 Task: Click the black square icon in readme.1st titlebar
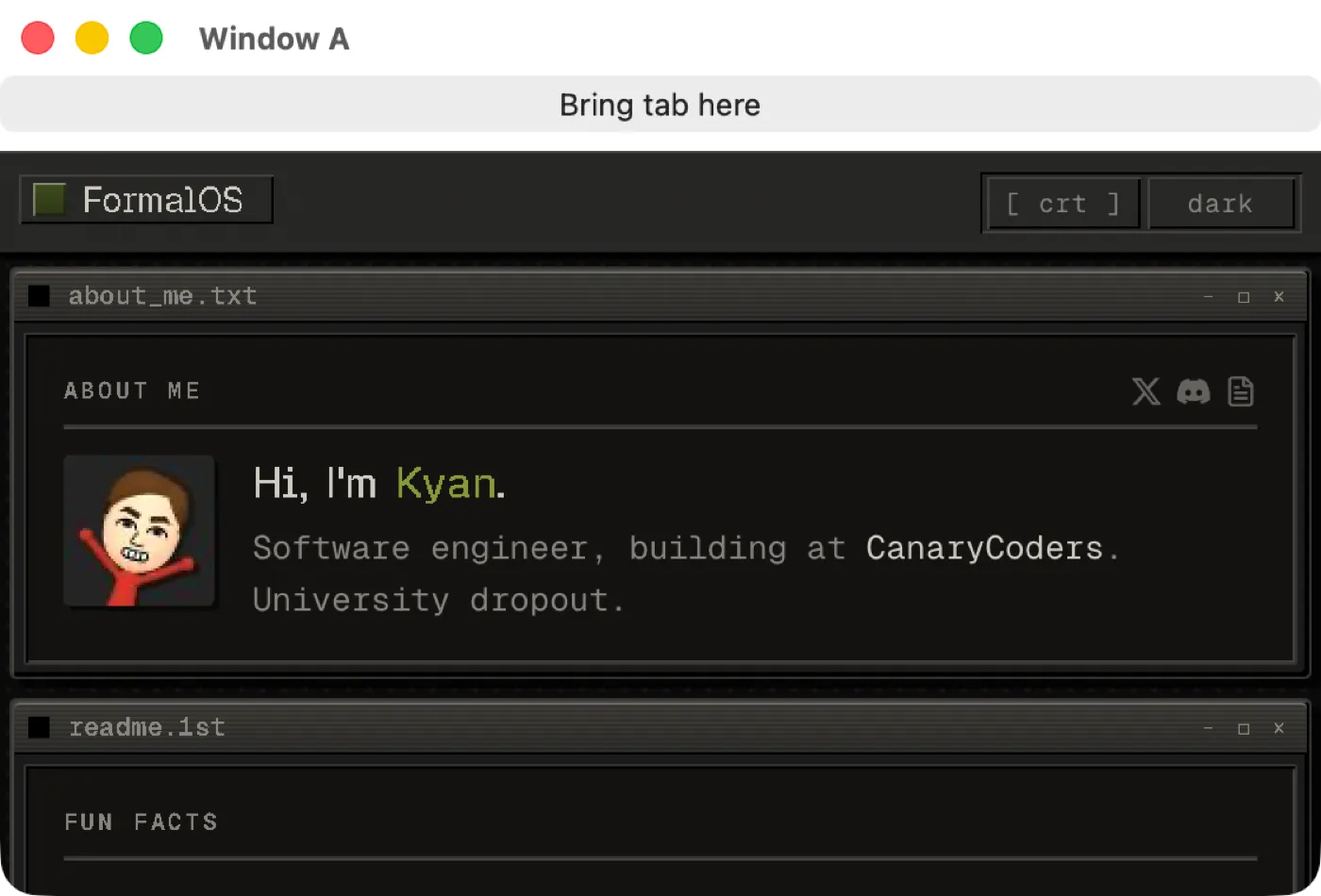click(x=39, y=727)
